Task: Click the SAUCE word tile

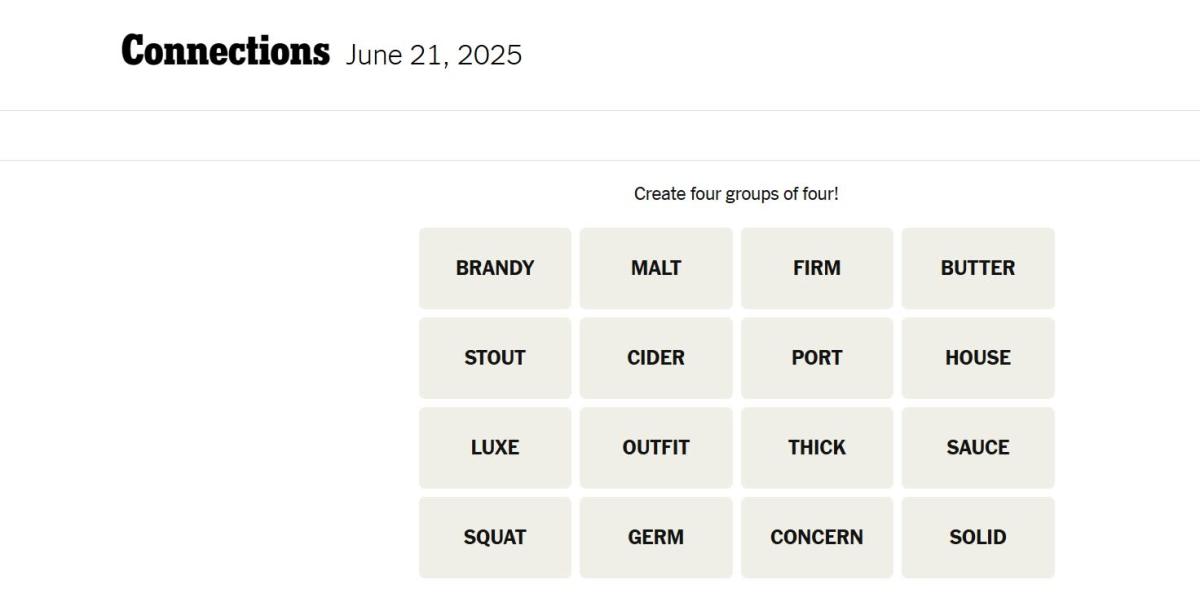Action: point(978,447)
